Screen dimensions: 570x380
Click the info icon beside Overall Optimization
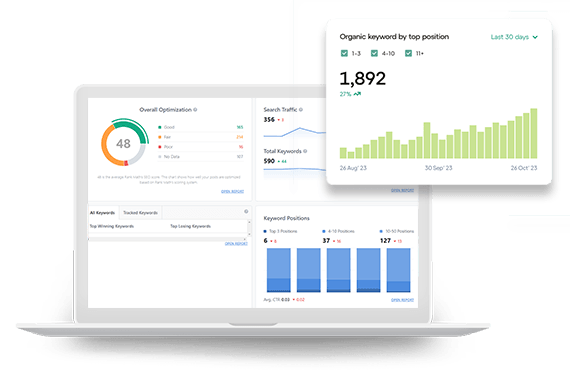point(195,109)
